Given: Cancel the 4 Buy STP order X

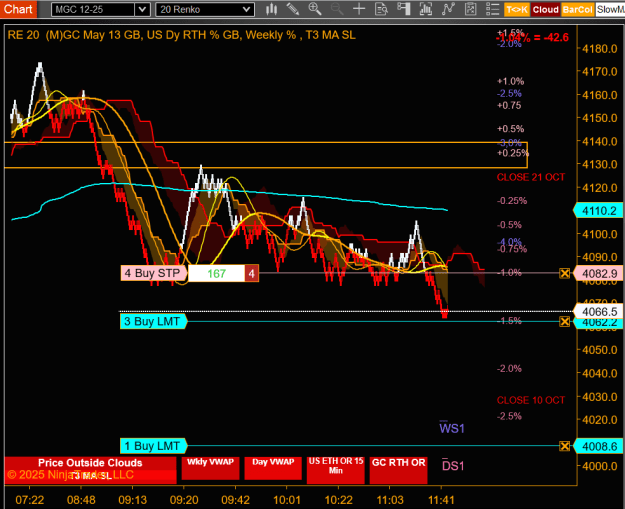Looking at the screenshot, I should click(564, 273).
